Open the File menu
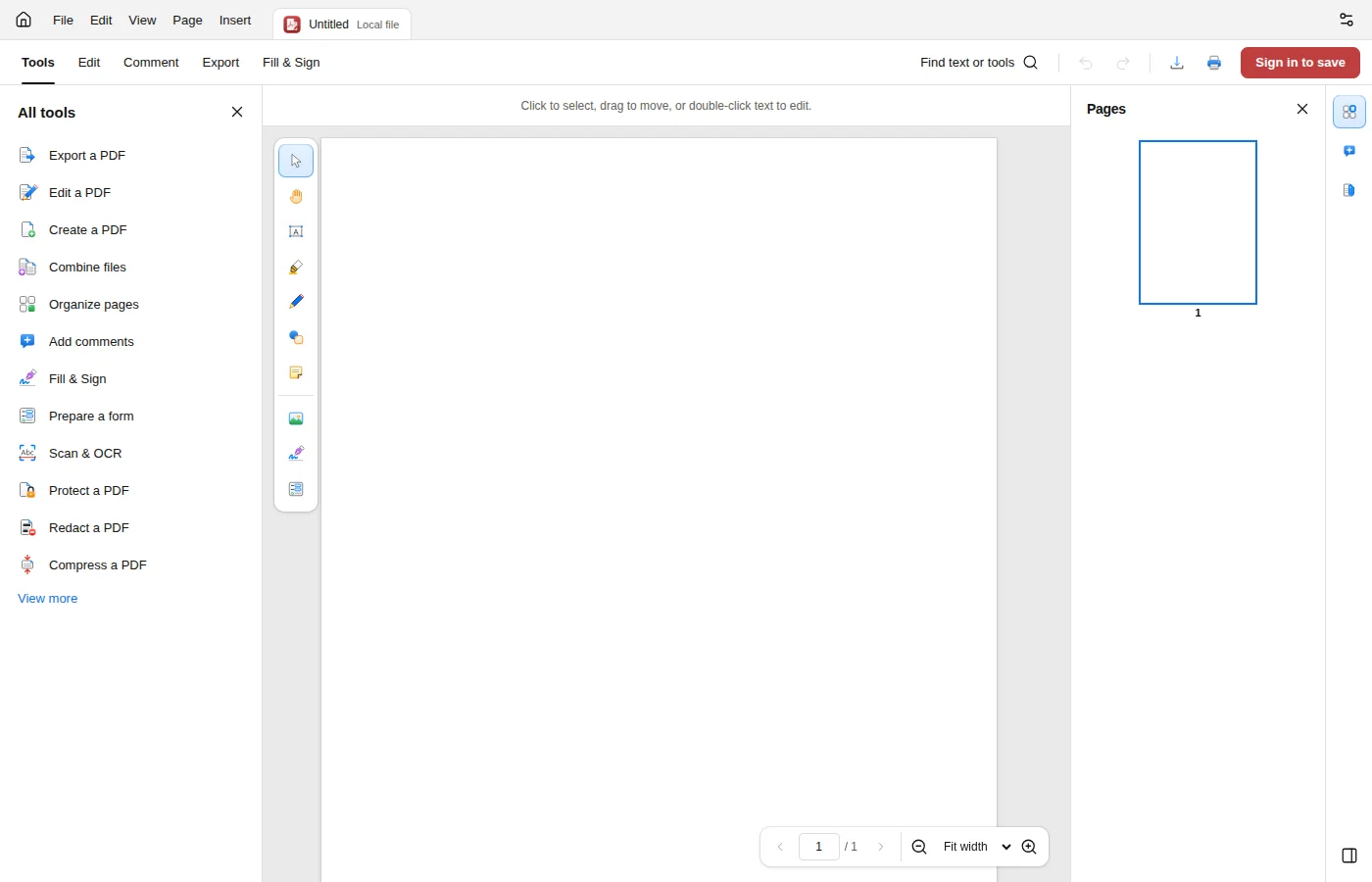 click(63, 20)
